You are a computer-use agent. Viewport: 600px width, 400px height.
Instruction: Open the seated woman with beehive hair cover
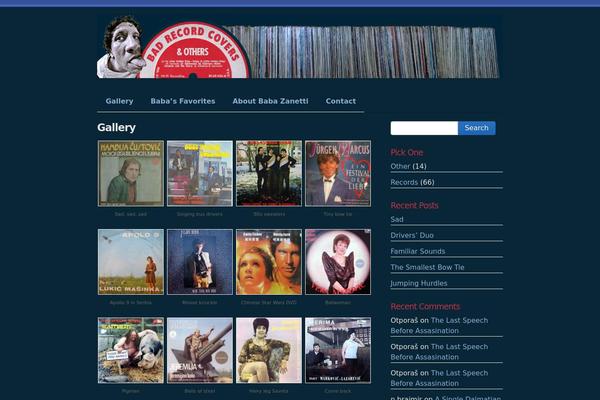[269, 350]
